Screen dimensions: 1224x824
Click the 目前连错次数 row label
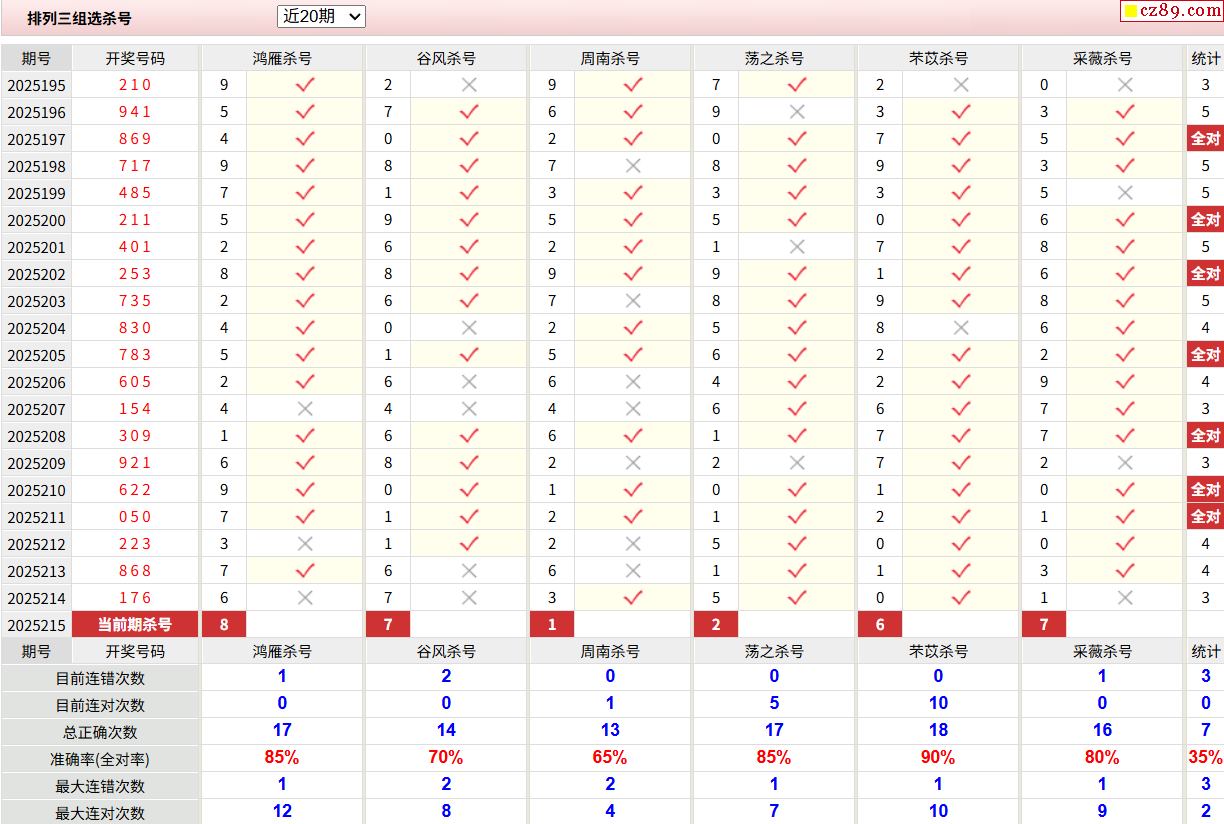pos(100,678)
